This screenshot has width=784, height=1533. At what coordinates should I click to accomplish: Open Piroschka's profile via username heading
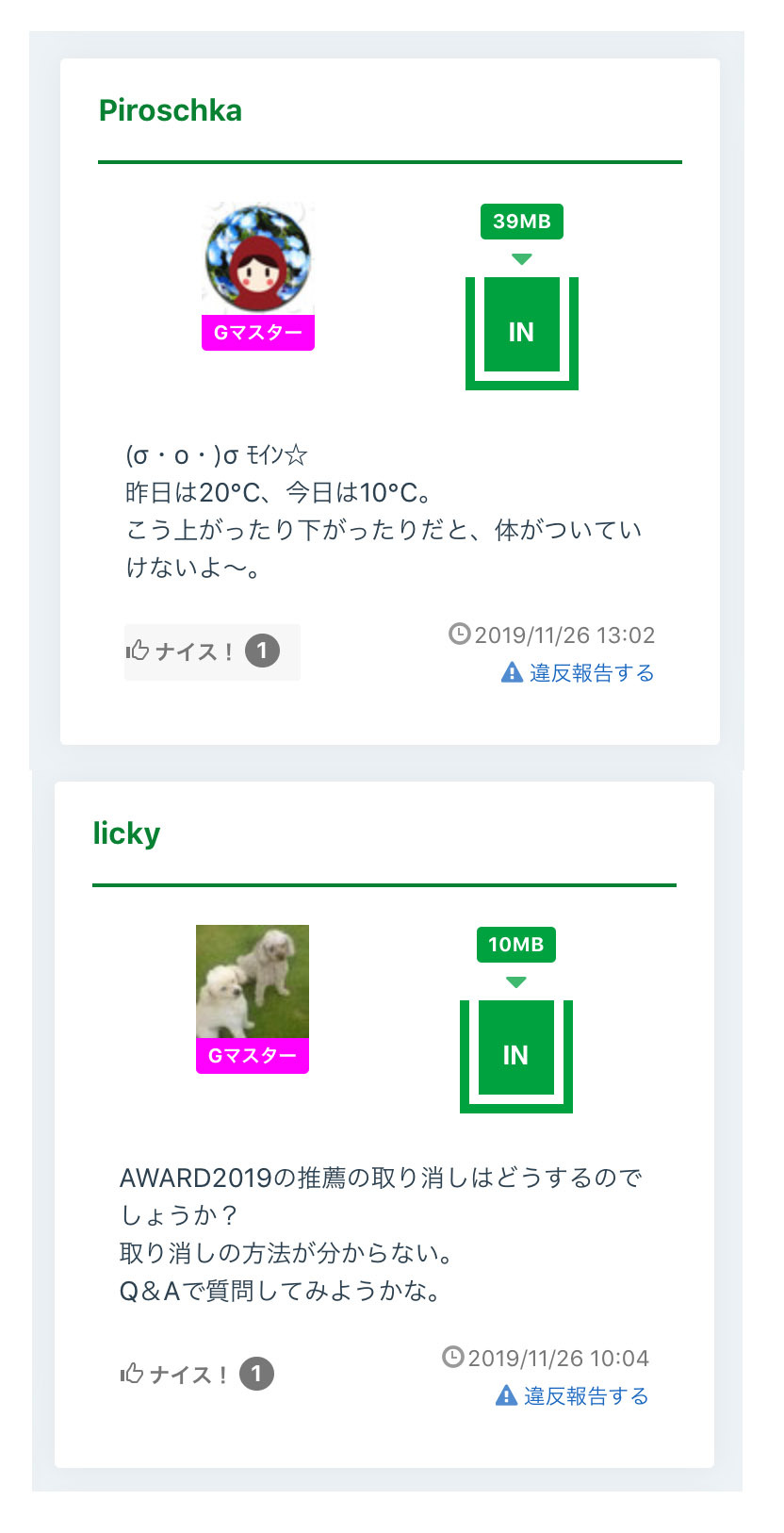(171, 111)
